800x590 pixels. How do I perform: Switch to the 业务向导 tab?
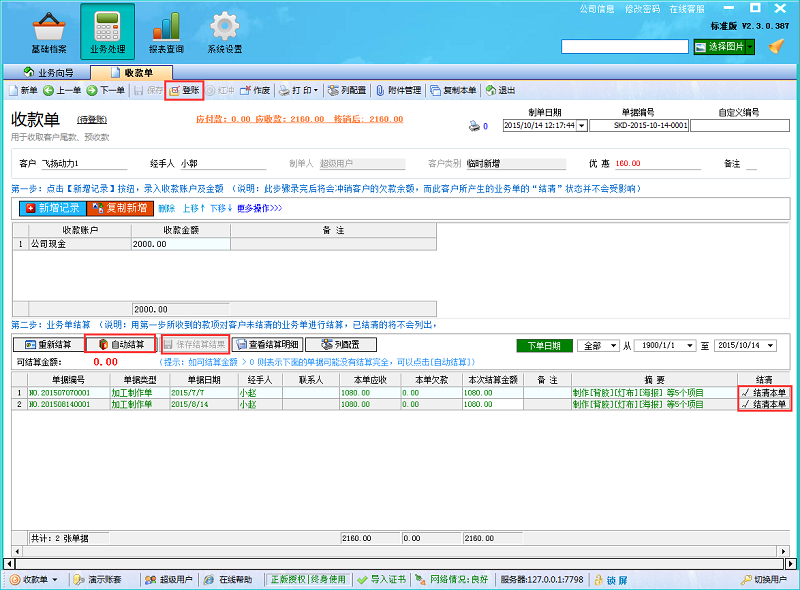click(49, 70)
